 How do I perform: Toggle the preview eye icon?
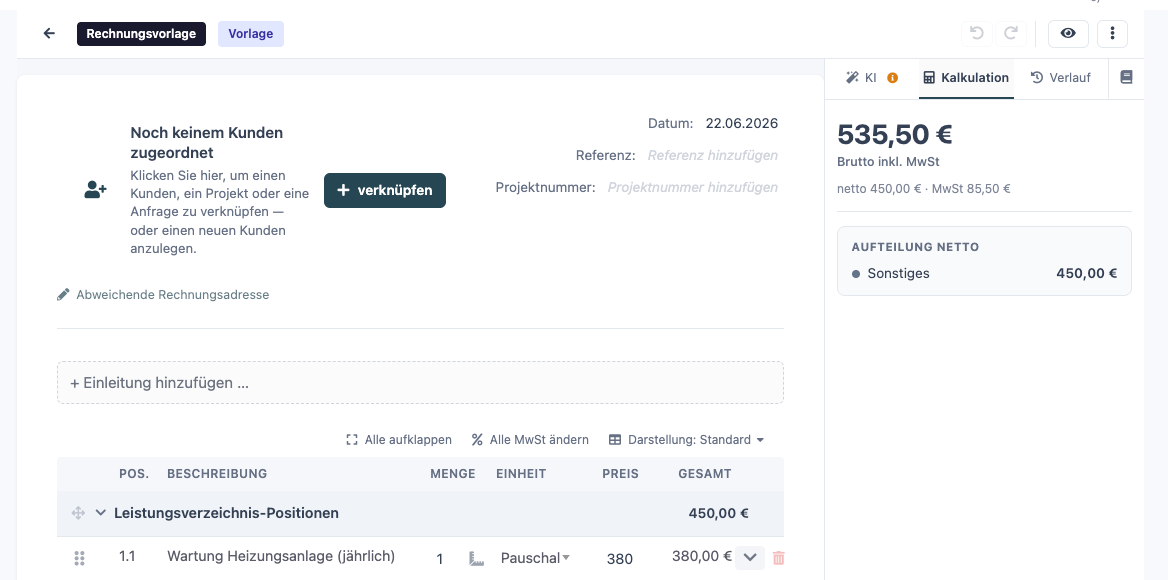(1068, 34)
